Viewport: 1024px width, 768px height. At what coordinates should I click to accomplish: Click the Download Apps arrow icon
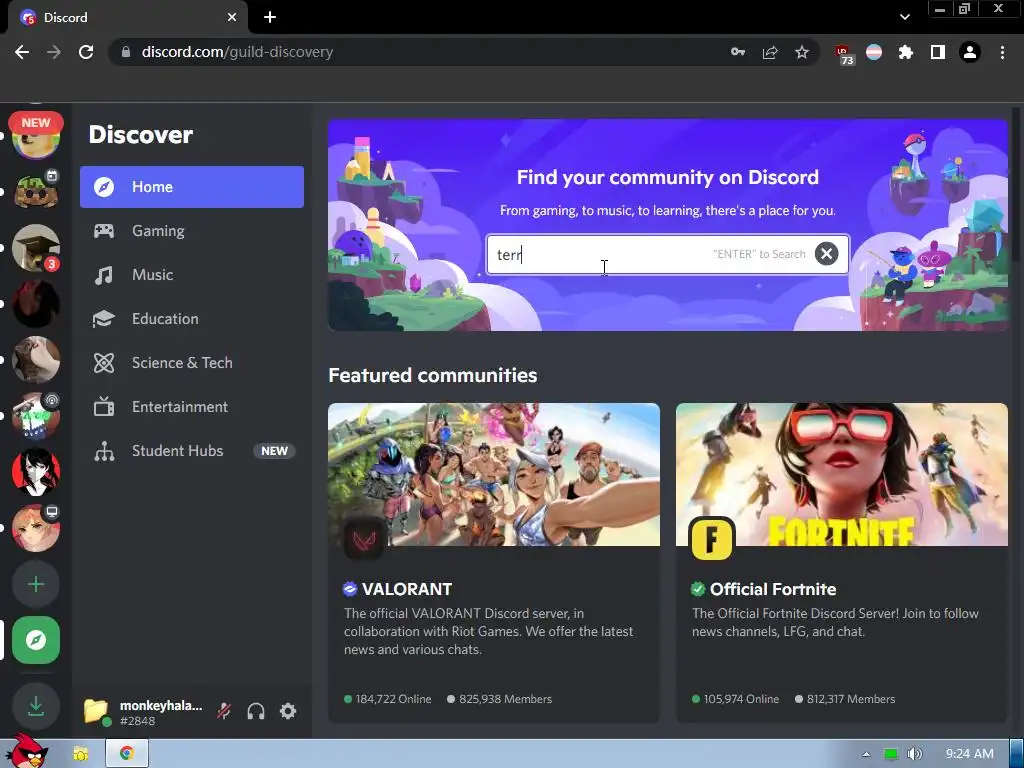[x=36, y=706]
